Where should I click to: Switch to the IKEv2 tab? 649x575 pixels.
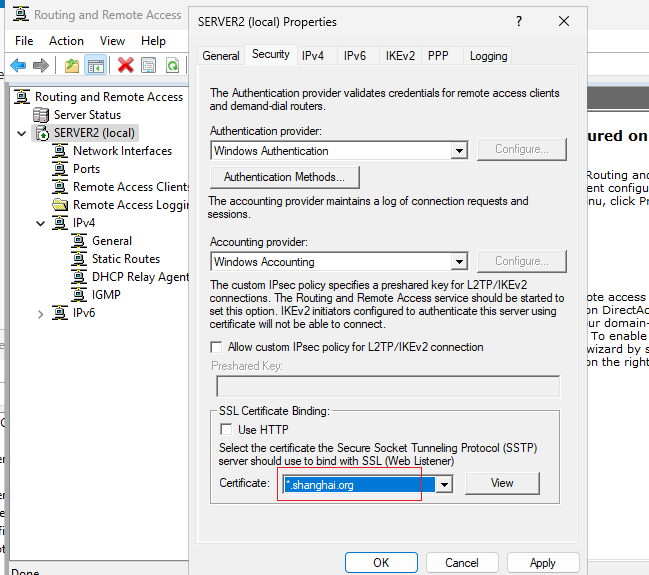[400, 56]
